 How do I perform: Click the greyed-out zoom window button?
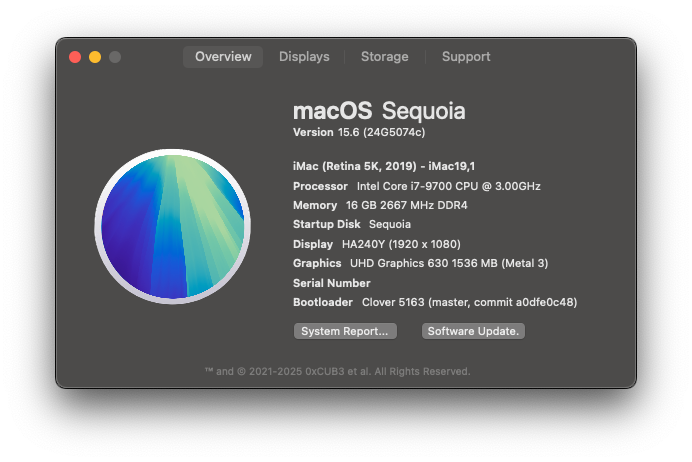click(115, 57)
